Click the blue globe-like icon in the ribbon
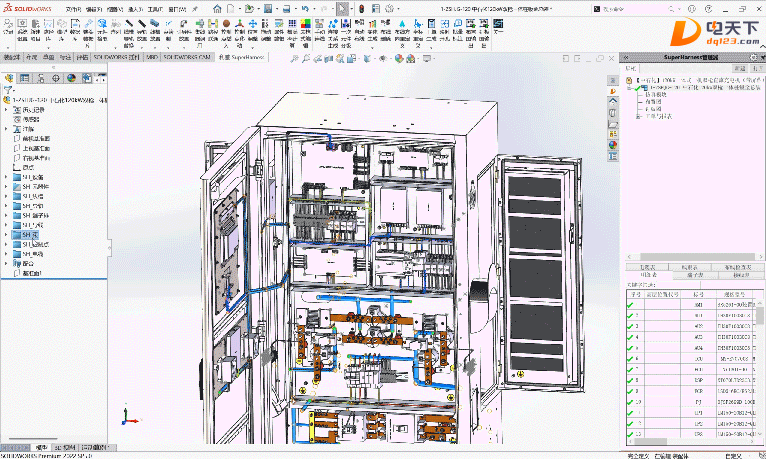This screenshot has height=459, width=766. (102, 23)
